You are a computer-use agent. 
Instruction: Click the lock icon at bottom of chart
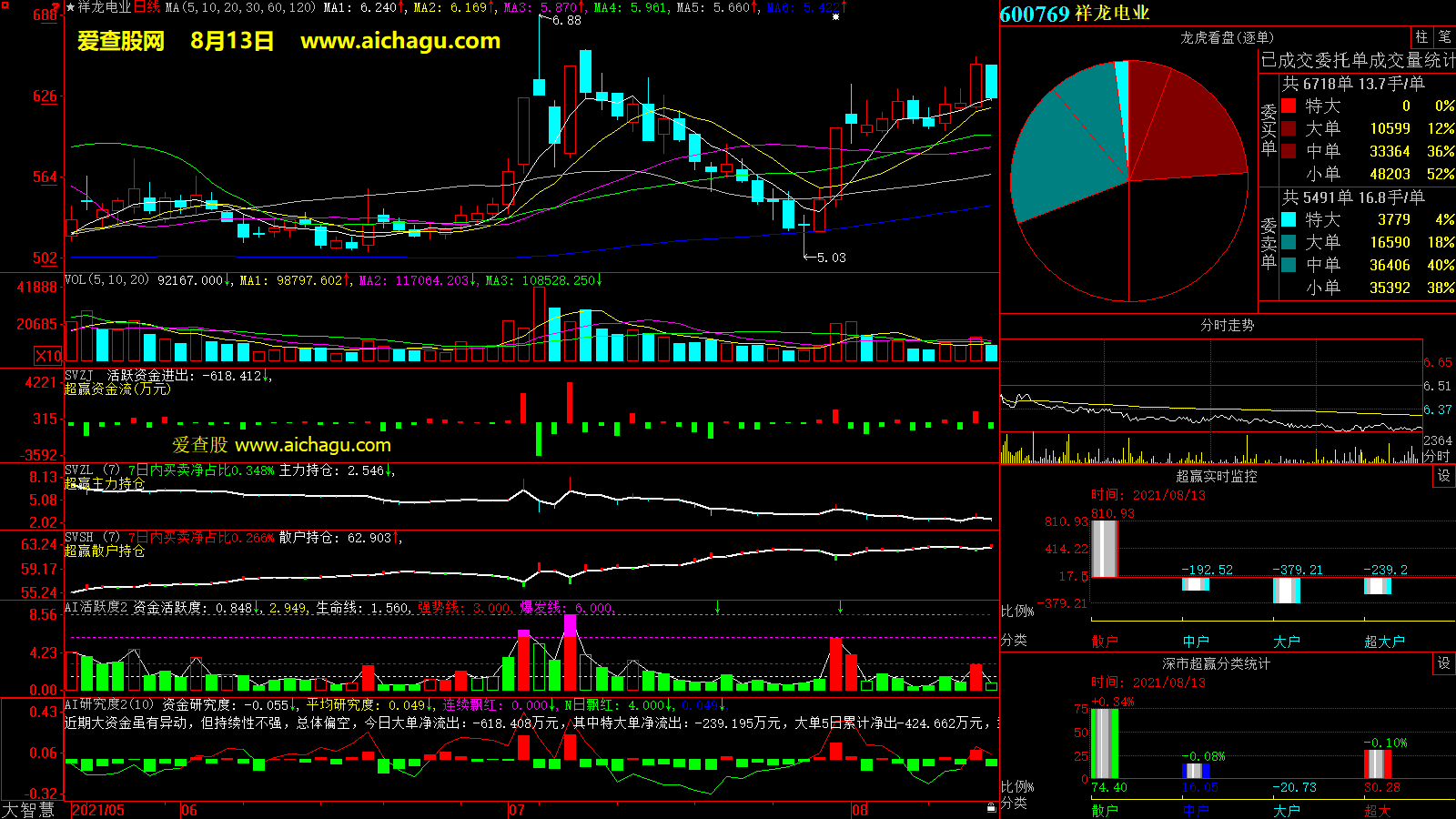click(x=991, y=807)
